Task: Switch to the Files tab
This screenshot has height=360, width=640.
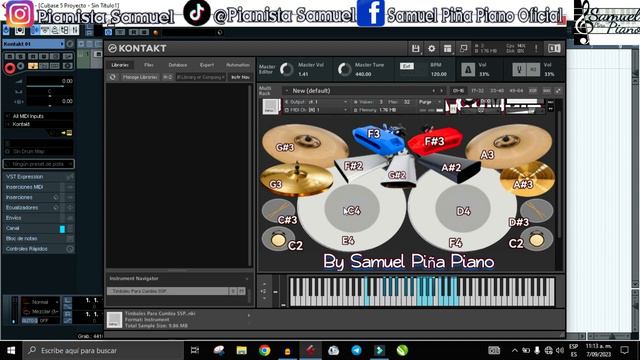Action: click(149, 65)
